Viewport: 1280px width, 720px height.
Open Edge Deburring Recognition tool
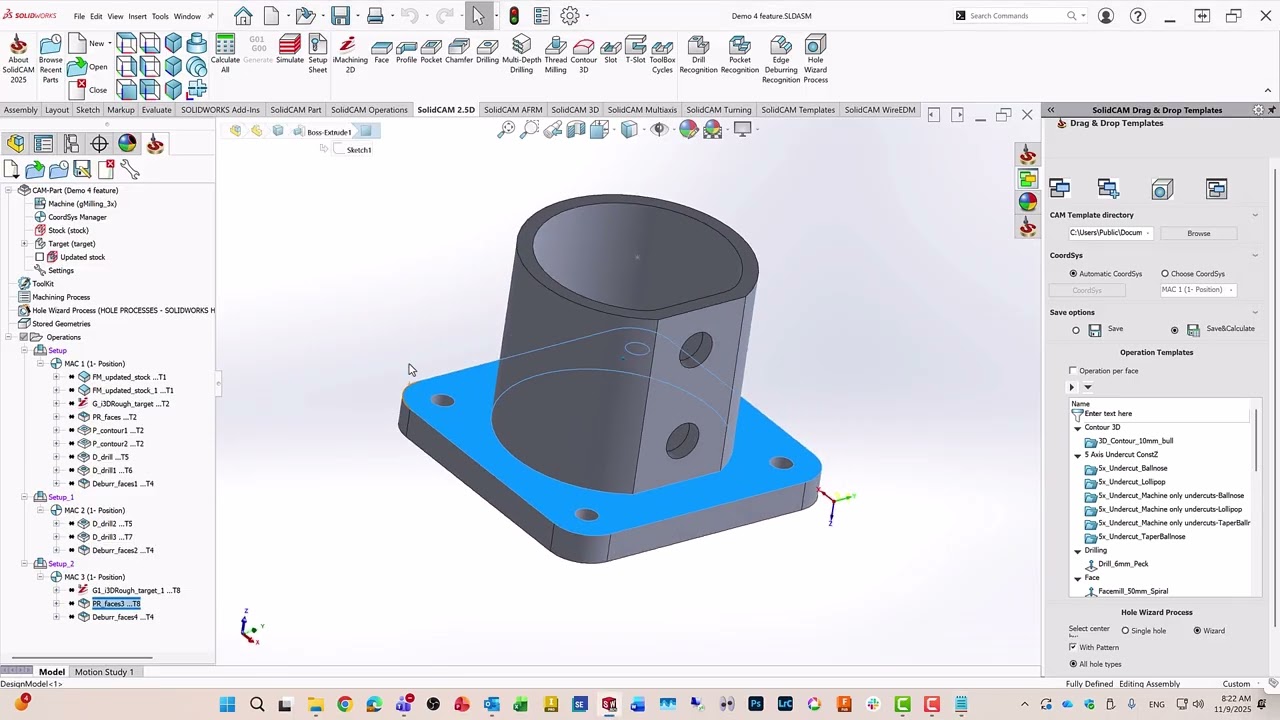tap(781, 60)
